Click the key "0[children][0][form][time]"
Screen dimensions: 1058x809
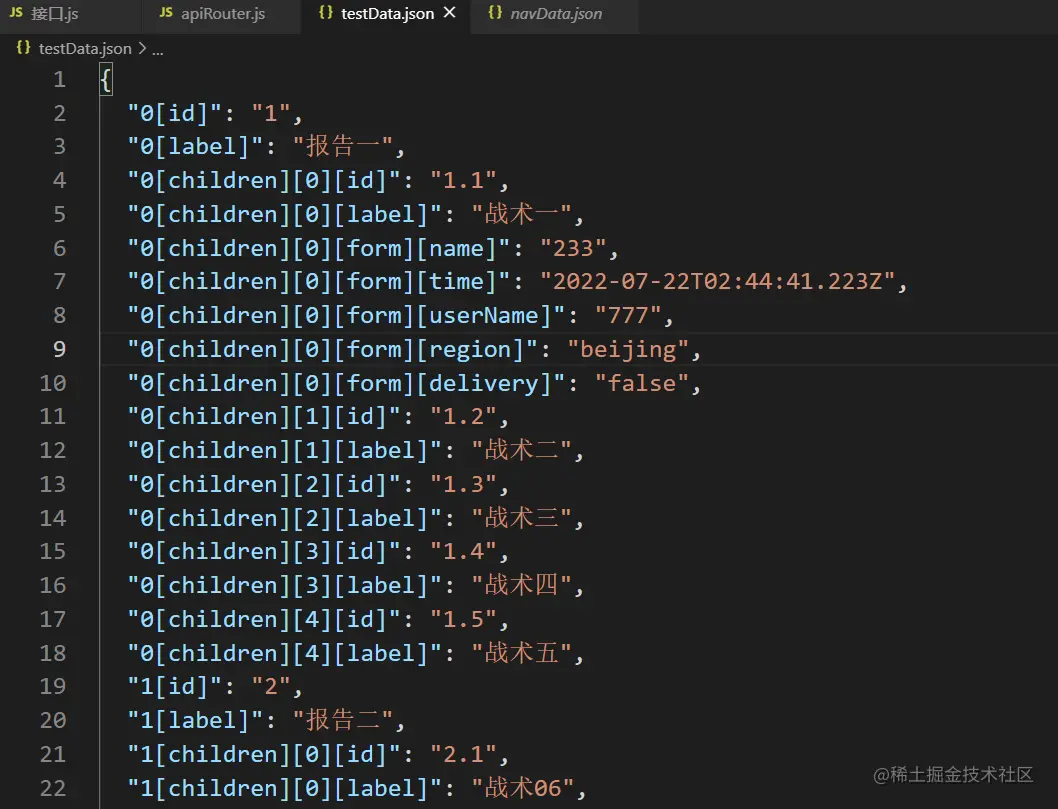coord(318,281)
